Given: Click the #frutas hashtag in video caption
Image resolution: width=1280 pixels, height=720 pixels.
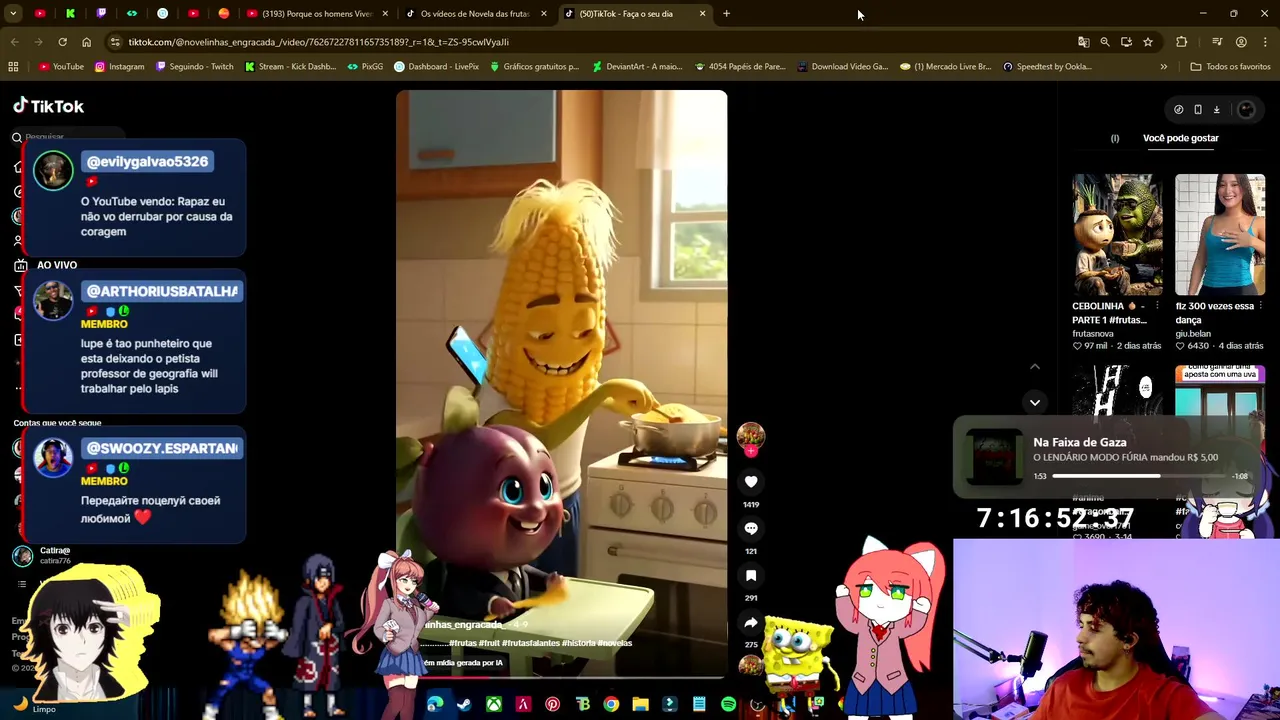Looking at the screenshot, I should [x=462, y=643].
